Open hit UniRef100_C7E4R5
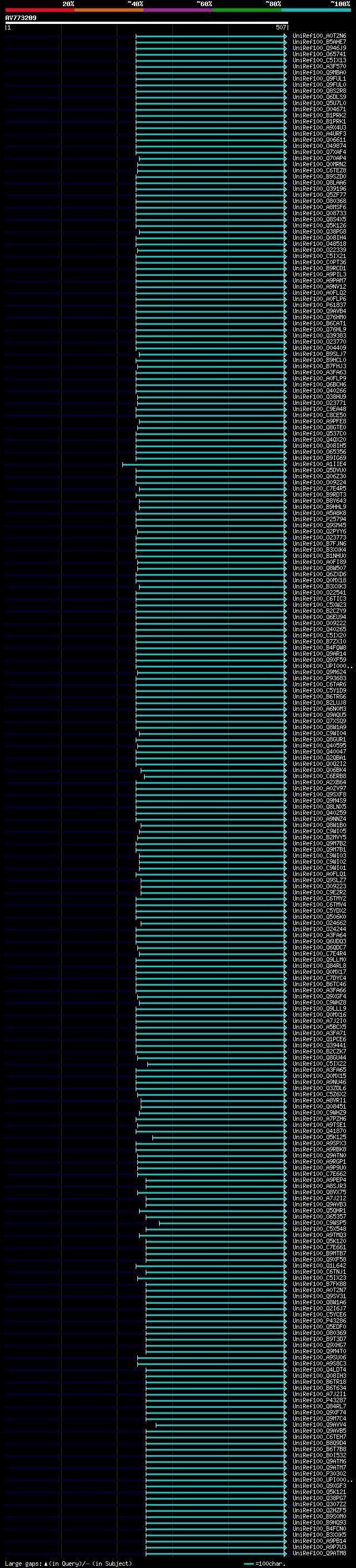 319,489
